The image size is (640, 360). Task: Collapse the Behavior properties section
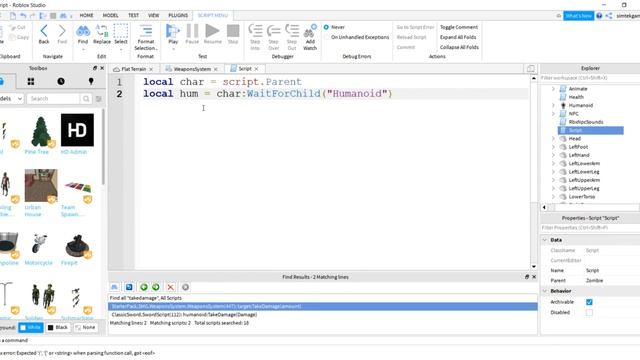coord(545,291)
